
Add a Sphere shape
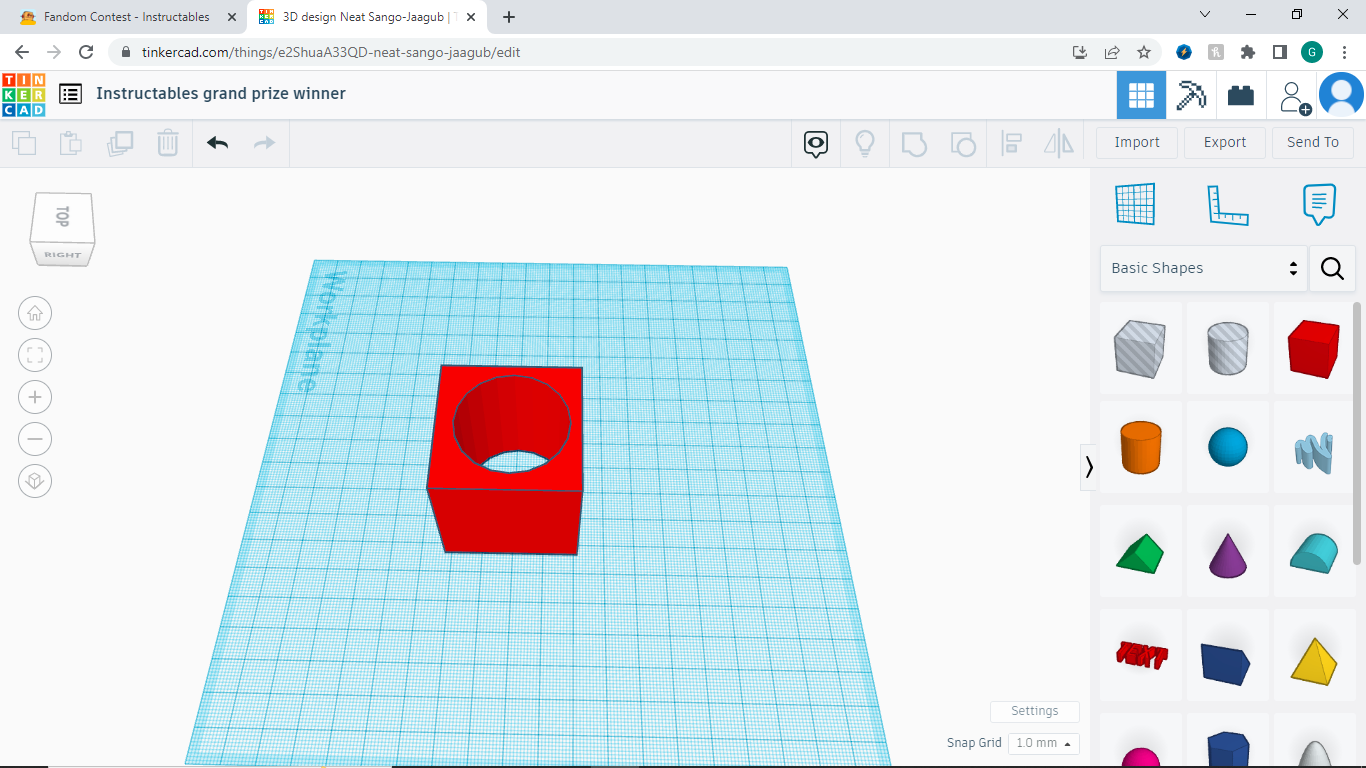1227,447
